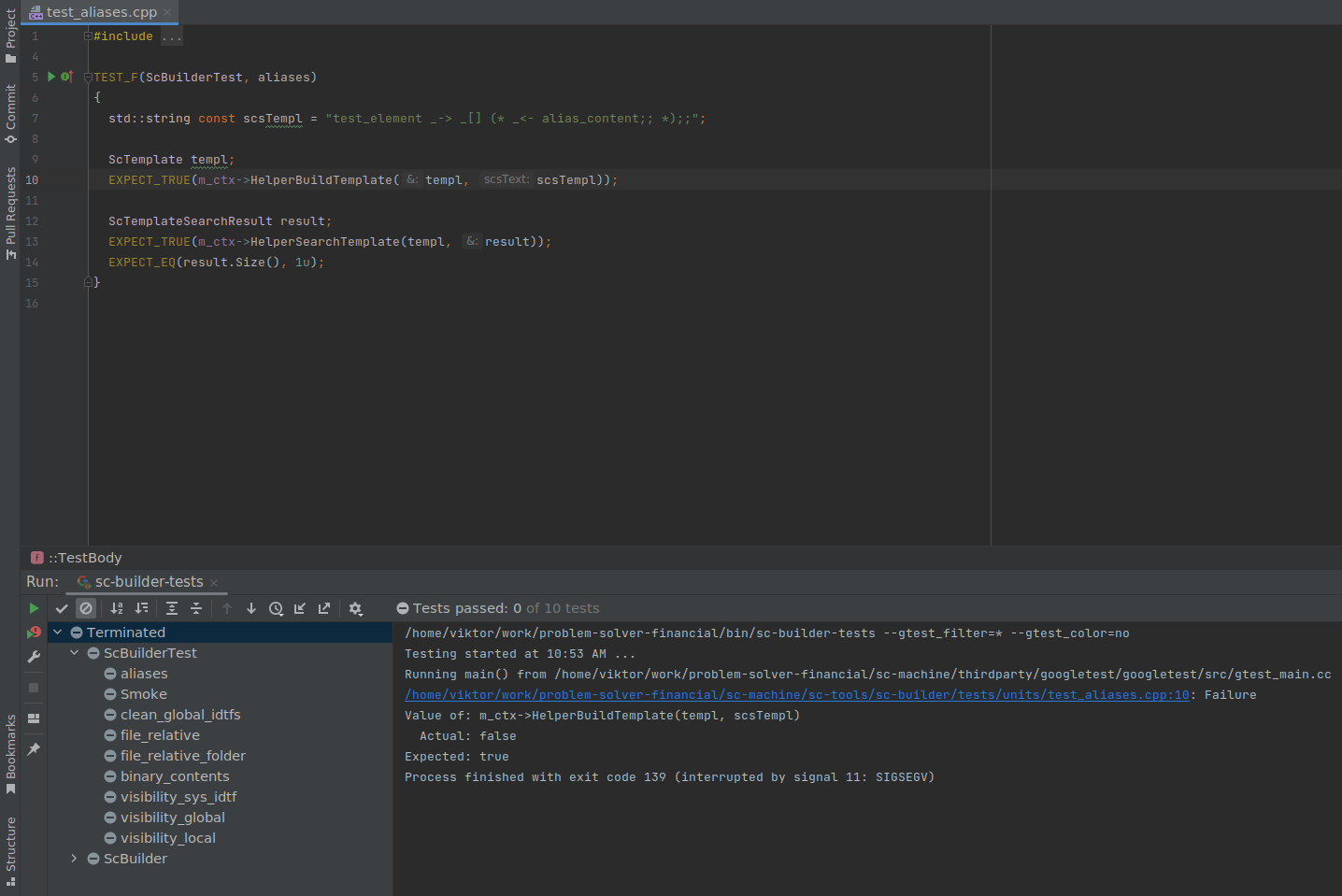This screenshot has height=896, width=1342.
Task: Click the override marker icon on line 5
Action: 66,77
